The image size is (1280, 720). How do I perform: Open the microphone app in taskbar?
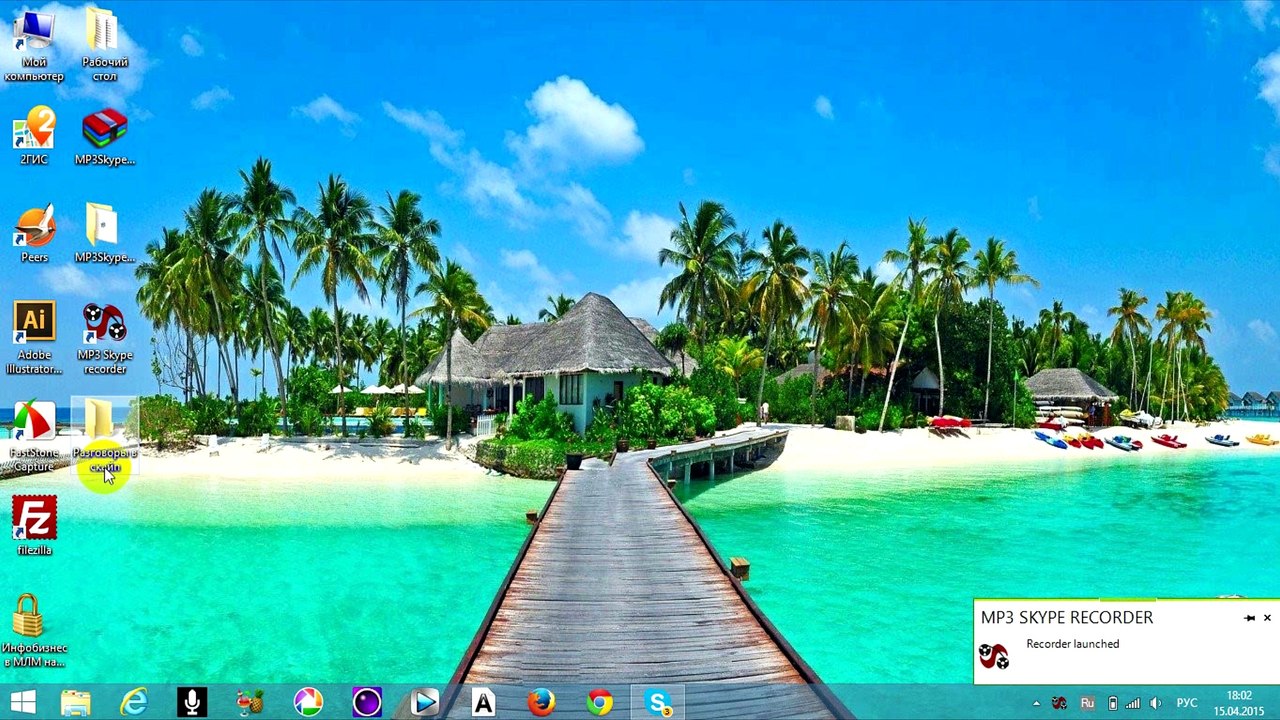click(x=192, y=702)
